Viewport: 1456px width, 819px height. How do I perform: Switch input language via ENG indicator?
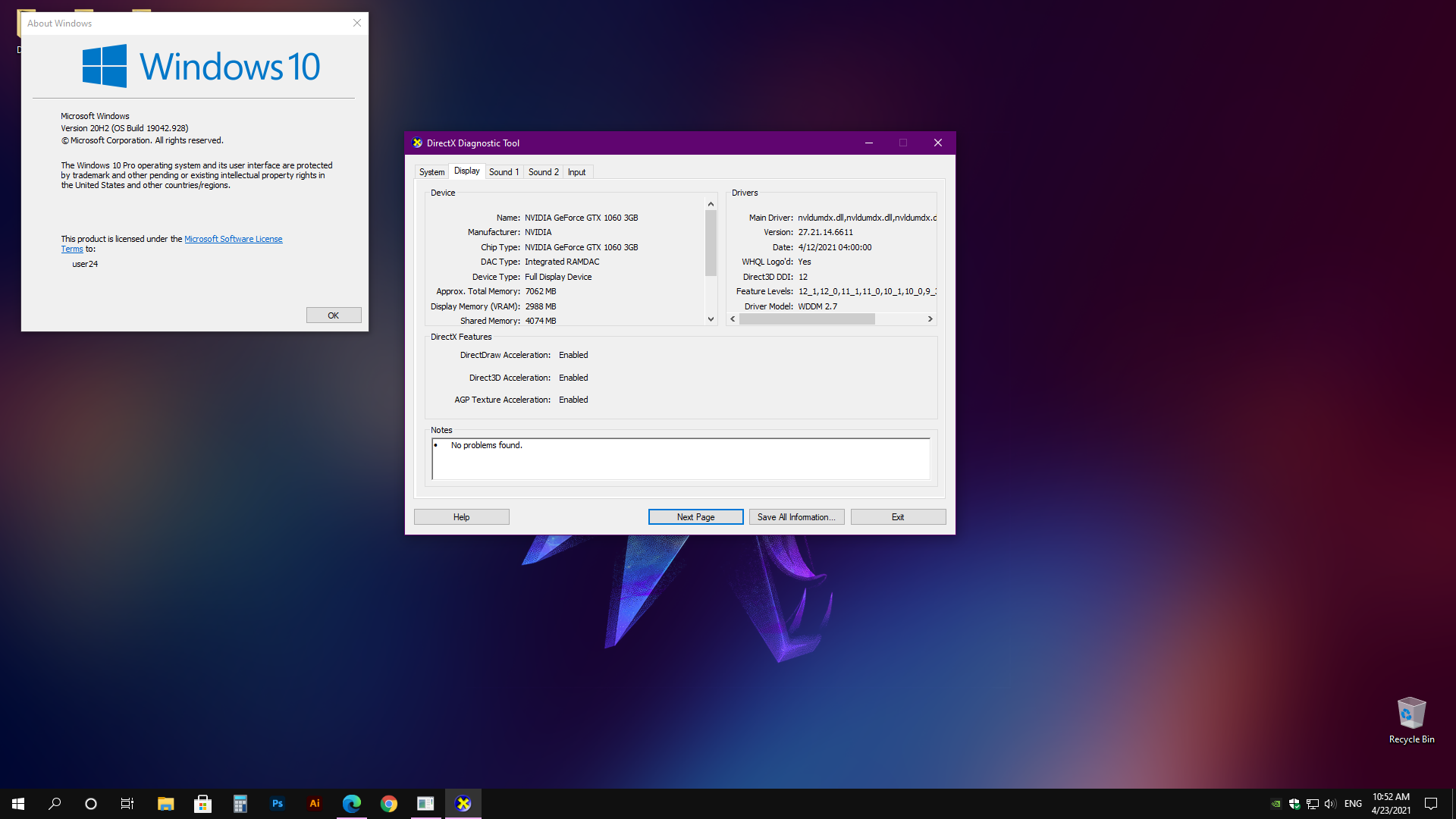[x=1353, y=804]
